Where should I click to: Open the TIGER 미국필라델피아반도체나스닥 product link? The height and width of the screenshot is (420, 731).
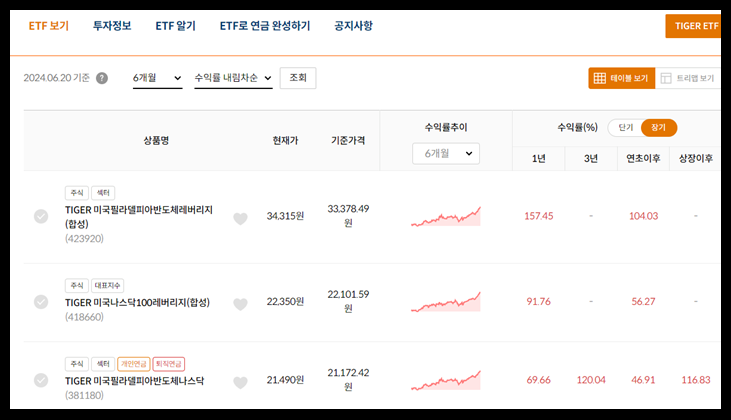134,381
